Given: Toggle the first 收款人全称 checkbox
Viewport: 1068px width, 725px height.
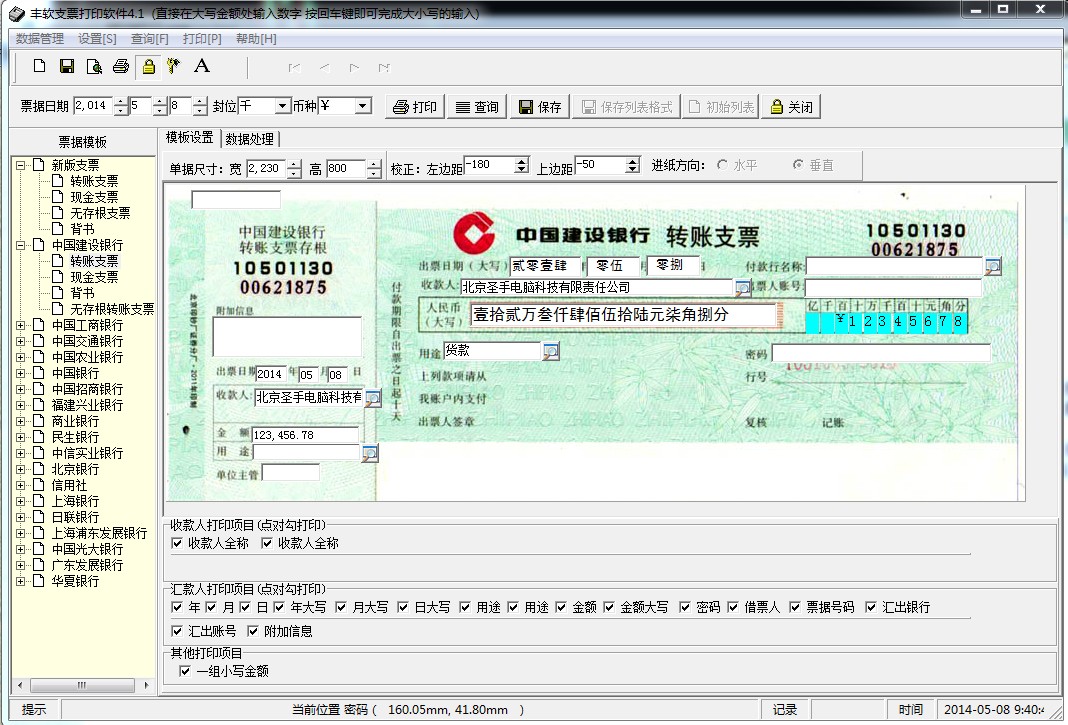Looking at the screenshot, I should (x=177, y=543).
